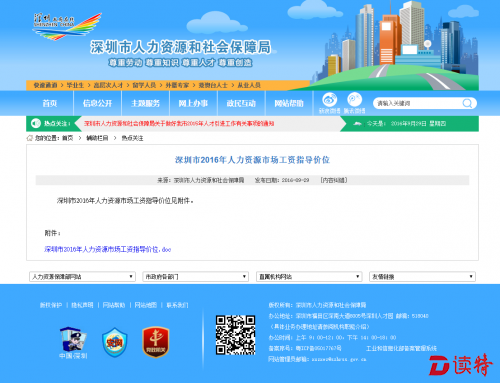Click 首页 in the breadcrumb

click(x=68, y=138)
